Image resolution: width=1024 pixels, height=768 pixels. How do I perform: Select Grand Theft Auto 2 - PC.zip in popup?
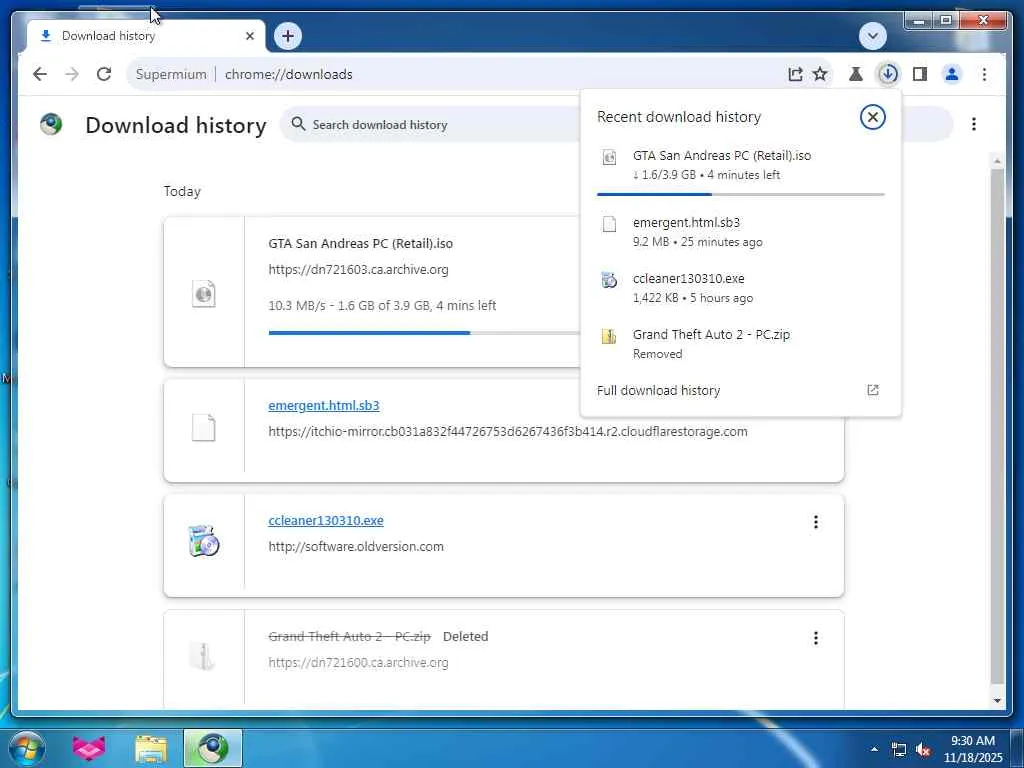741,344
